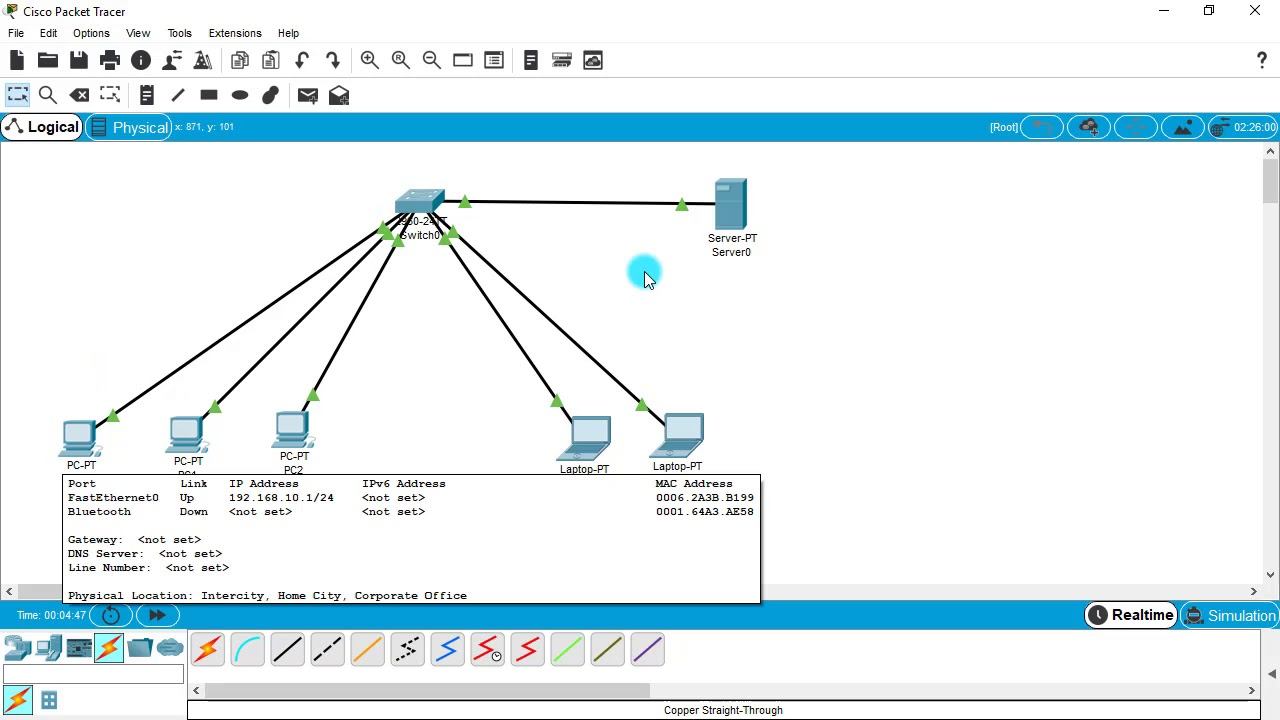1280x720 pixels.
Task: Open a file using the folder icon
Action: click(47, 60)
